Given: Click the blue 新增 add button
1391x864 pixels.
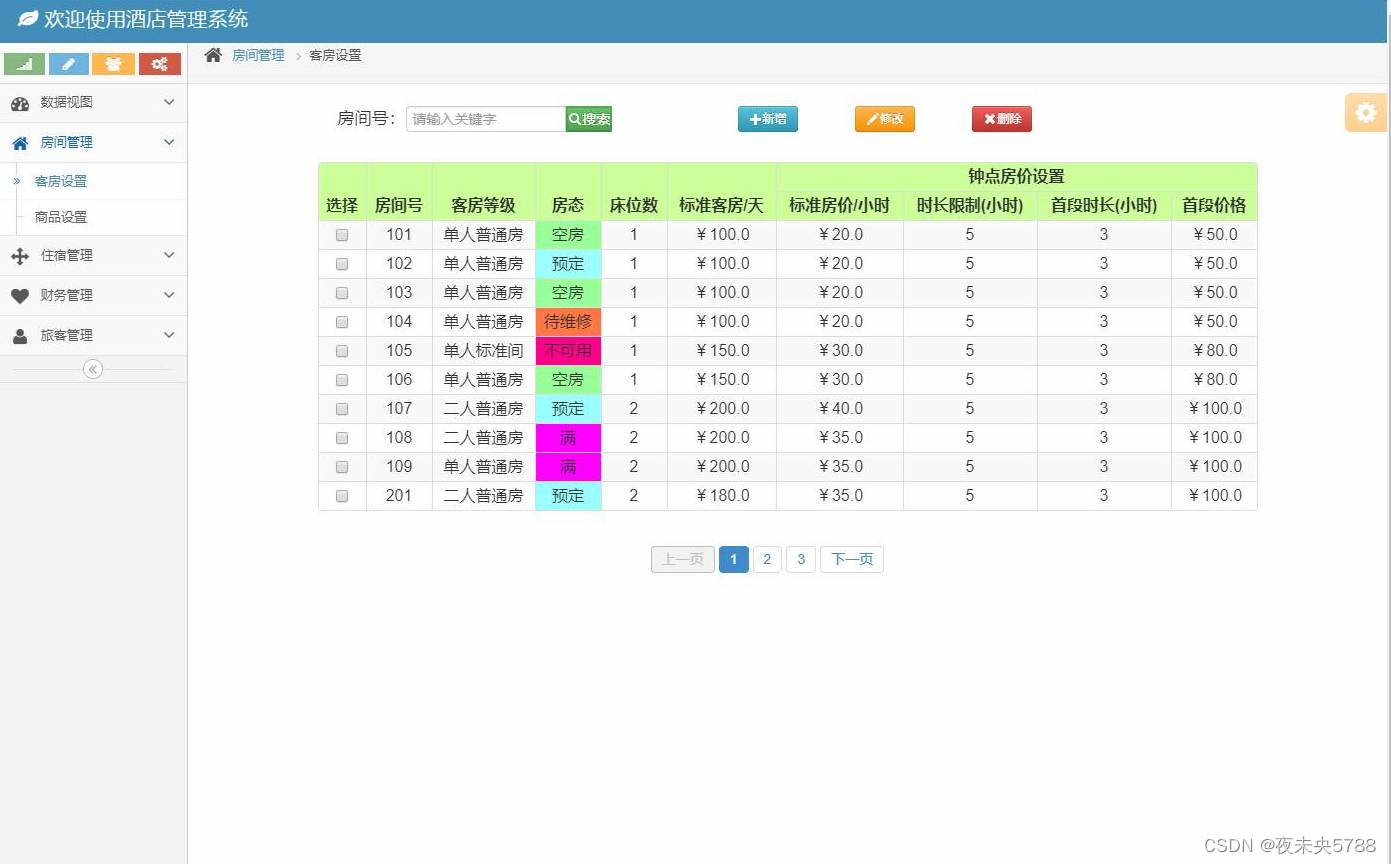Looking at the screenshot, I should [768, 119].
